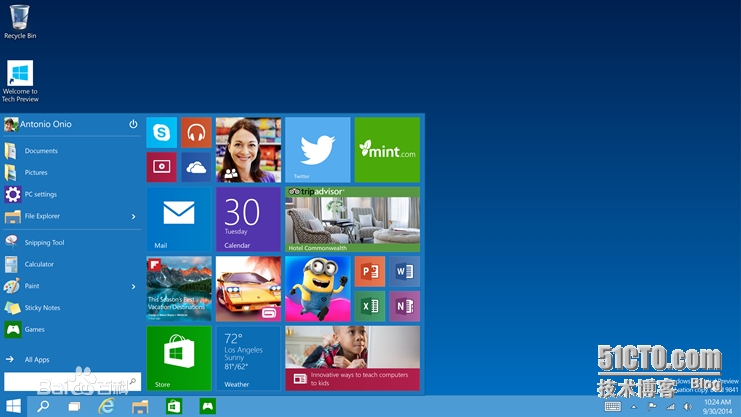741x417 pixels.
Task: Open the People tile with woman photo
Action: tap(248, 150)
